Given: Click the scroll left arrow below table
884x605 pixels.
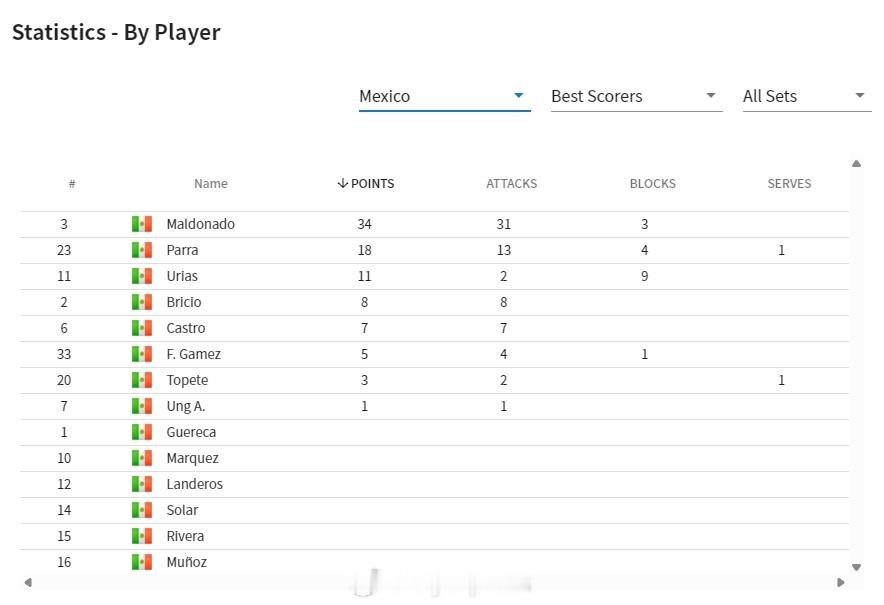Looking at the screenshot, I should coord(28,582).
